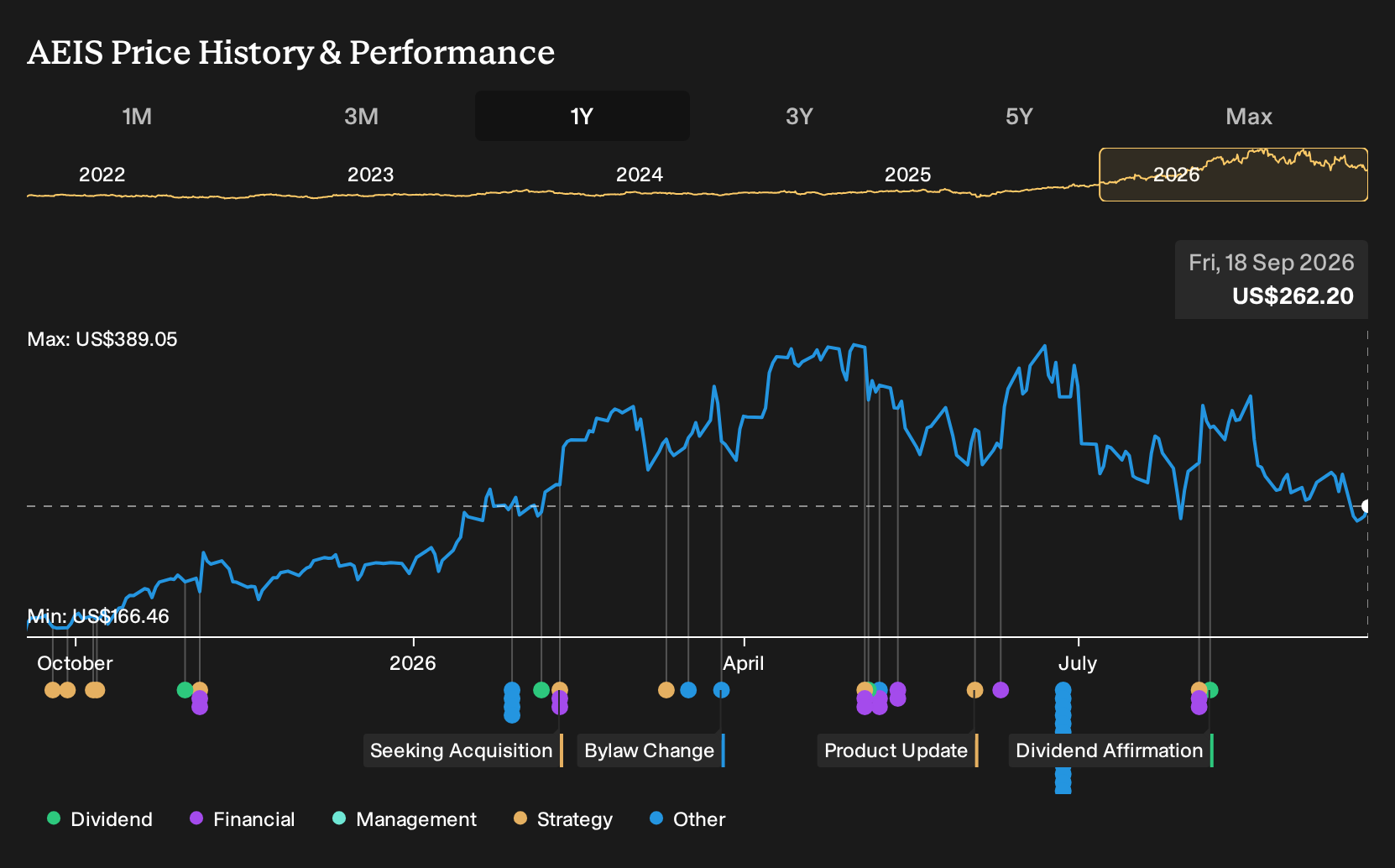Choose the Max range tab
The width and height of the screenshot is (1395, 868).
(1249, 116)
